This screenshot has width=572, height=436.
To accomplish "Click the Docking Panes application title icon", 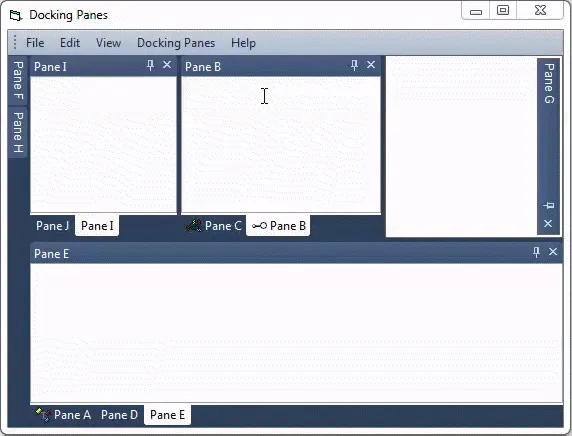I will 16,15.
